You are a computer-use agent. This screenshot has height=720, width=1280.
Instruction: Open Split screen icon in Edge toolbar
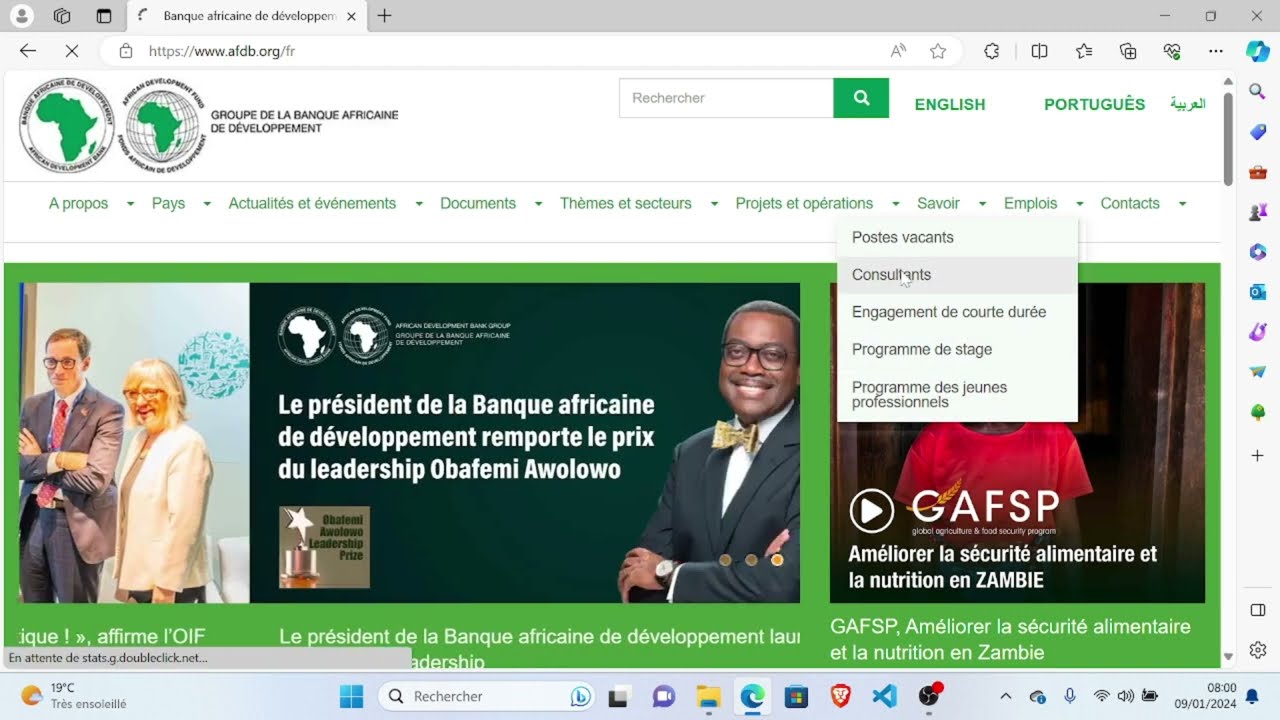pyautogui.click(x=1039, y=51)
